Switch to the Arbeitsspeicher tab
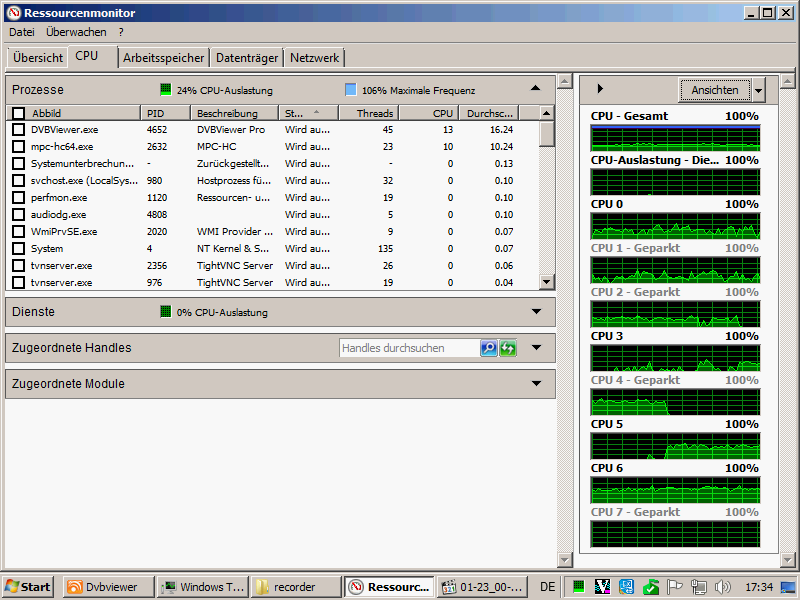This screenshot has height=600, width=800. click(163, 58)
